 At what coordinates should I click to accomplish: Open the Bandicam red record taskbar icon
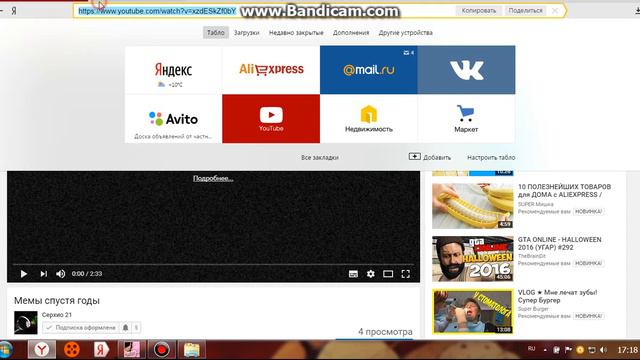(x=162, y=350)
